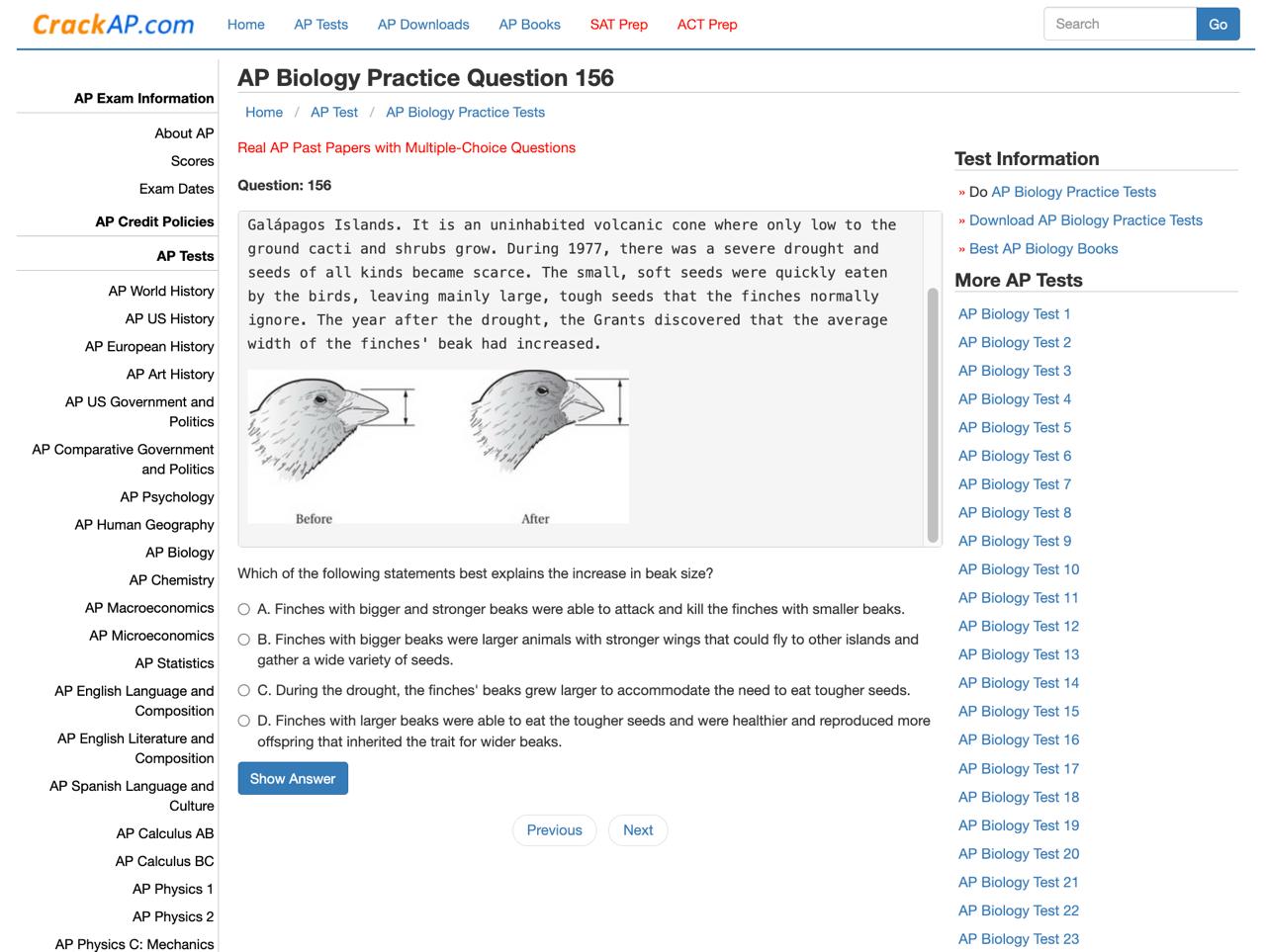Screen dimensions: 1266x952
Task: Open Scores in the sidebar
Action: coord(193,160)
